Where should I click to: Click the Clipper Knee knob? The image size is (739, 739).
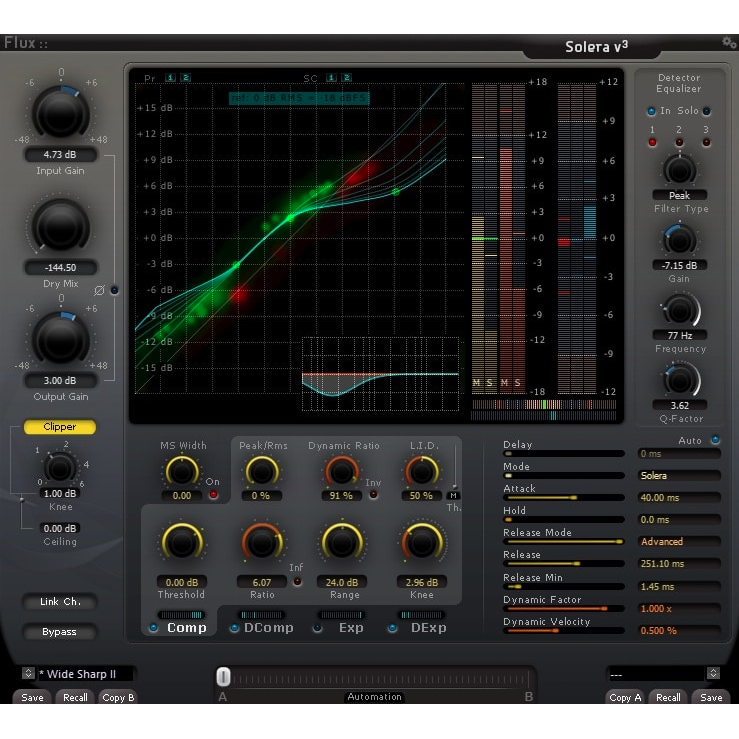pyautogui.click(x=60, y=467)
